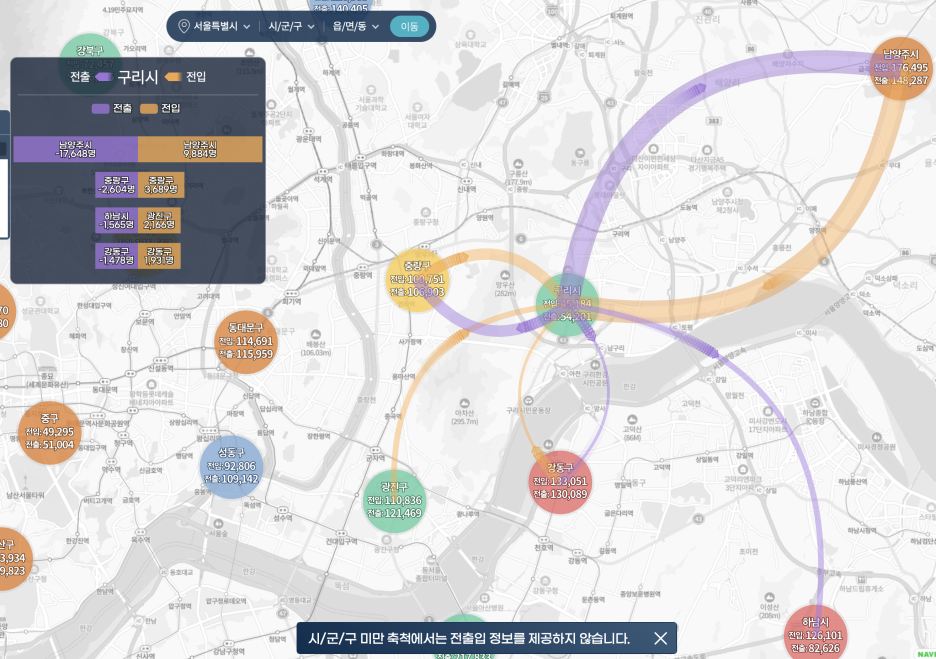
Task: Click the 천호역 station label
Action: click(x=543, y=547)
